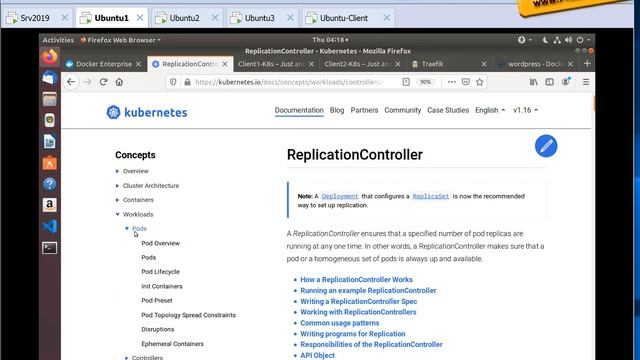Switch to the Srv2019 VM tab
The width and height of the screenshot is (640, 360).
tap(35, 18)
